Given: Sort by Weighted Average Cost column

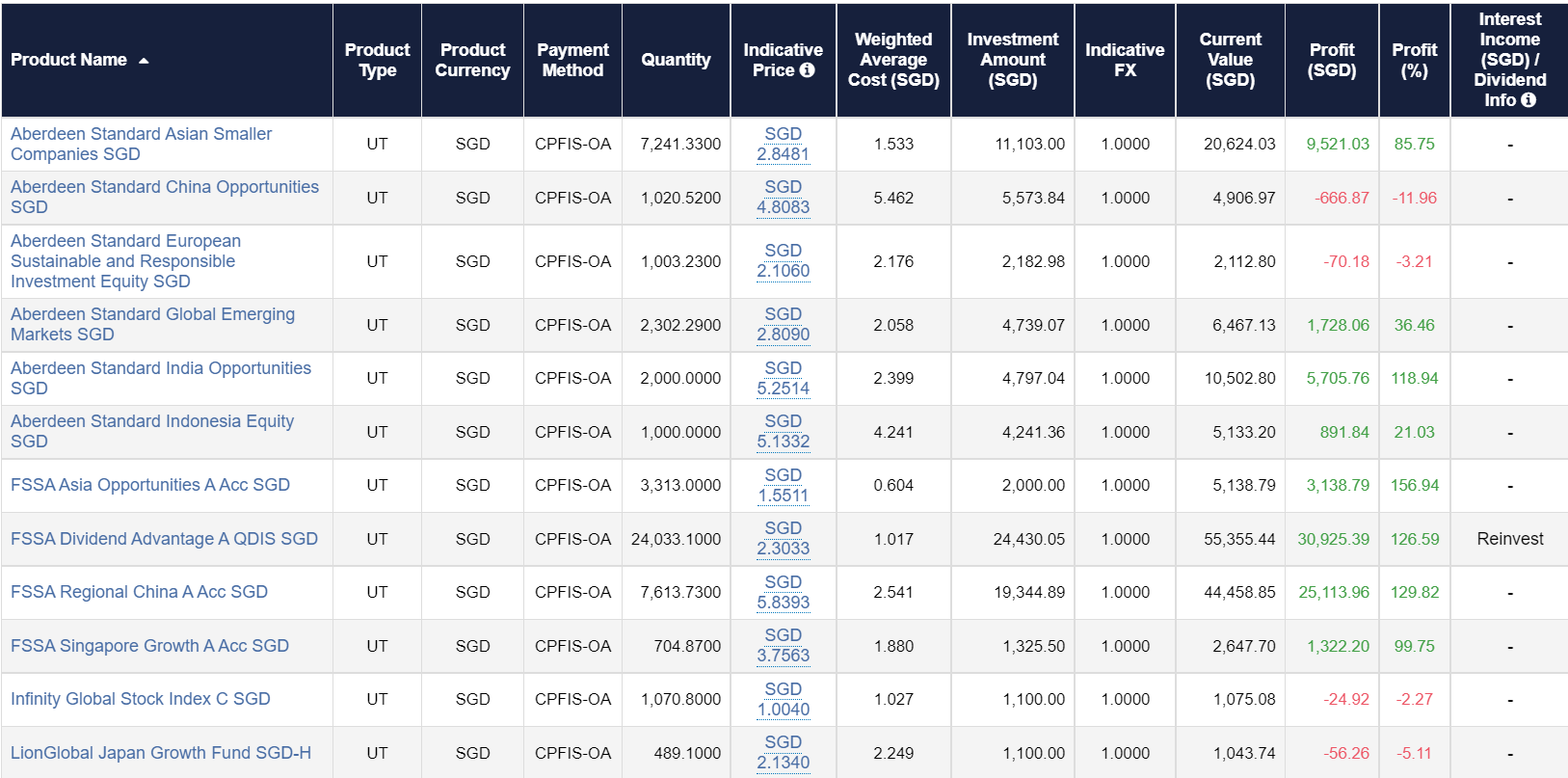Looking at the screenshot, I should click(893, 60).
